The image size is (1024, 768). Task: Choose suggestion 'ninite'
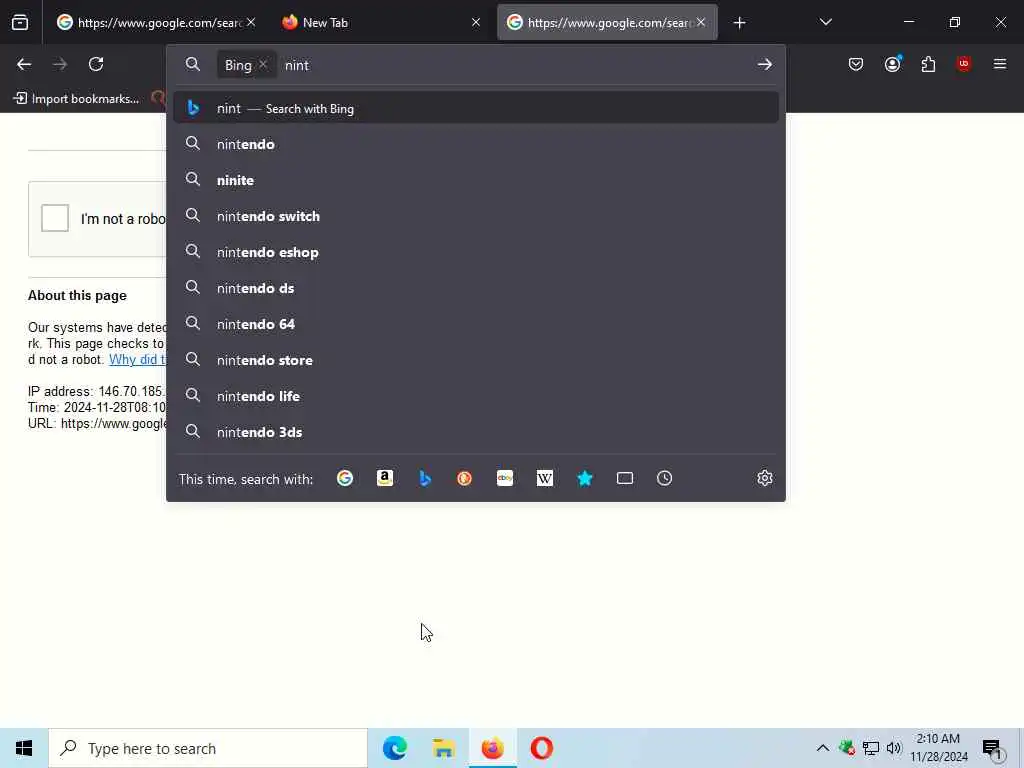click(x=476, y=180)
